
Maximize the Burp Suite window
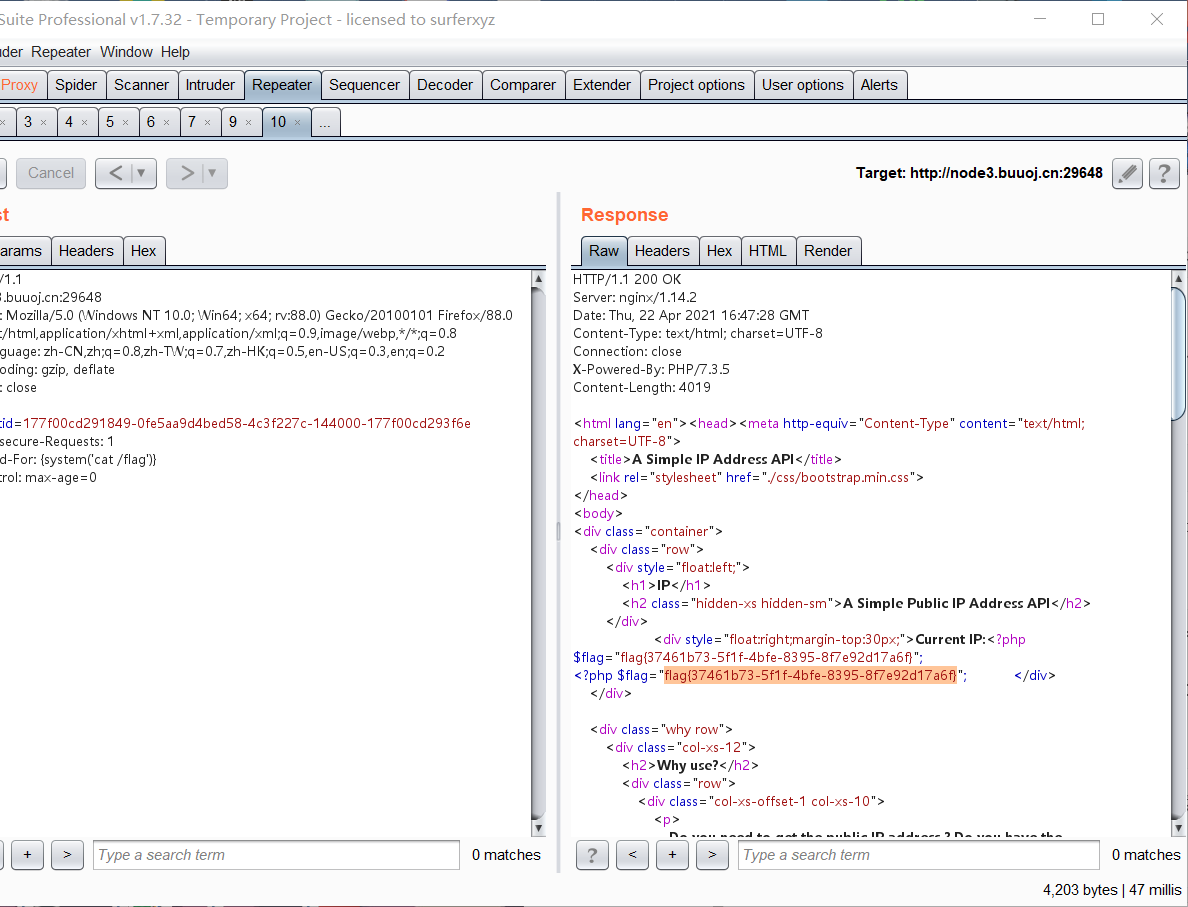point(1098,20)
